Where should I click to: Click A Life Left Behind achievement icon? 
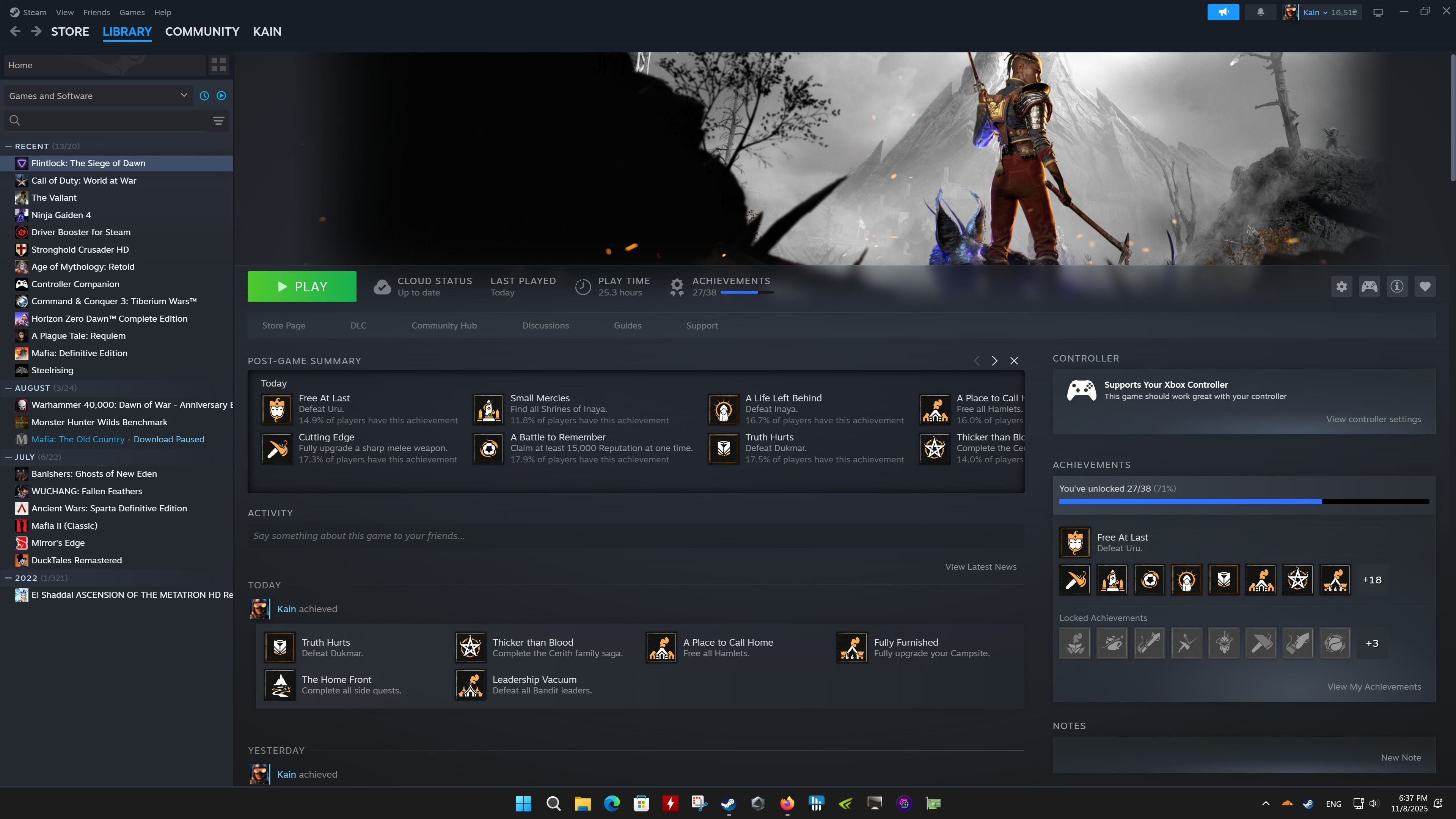[x=724, y=410]
